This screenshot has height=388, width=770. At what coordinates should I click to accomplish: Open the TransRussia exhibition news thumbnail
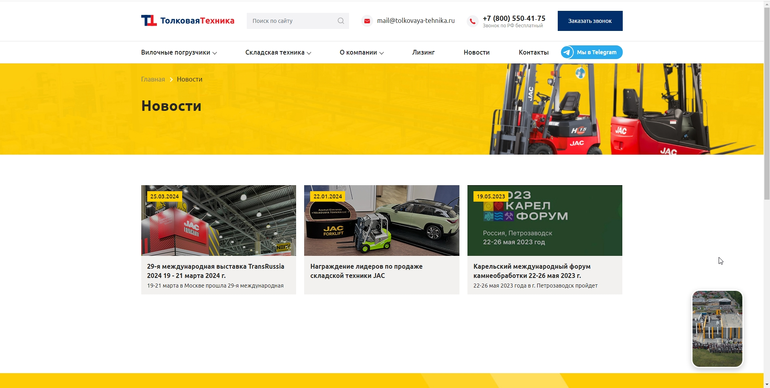pos(219,221)
